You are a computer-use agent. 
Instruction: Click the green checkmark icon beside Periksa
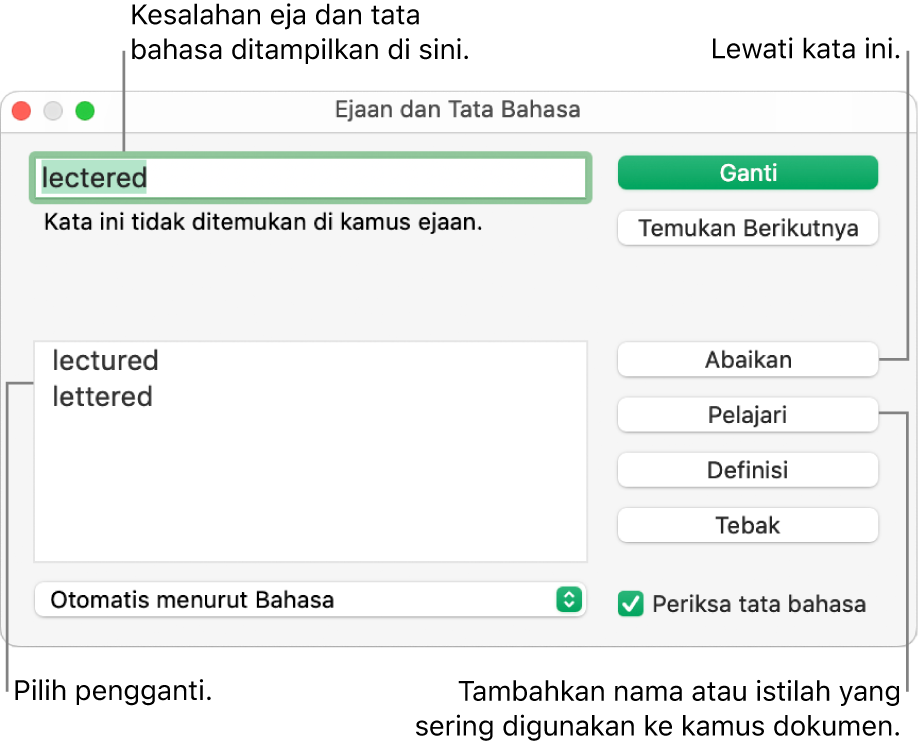tap(631, 604)
